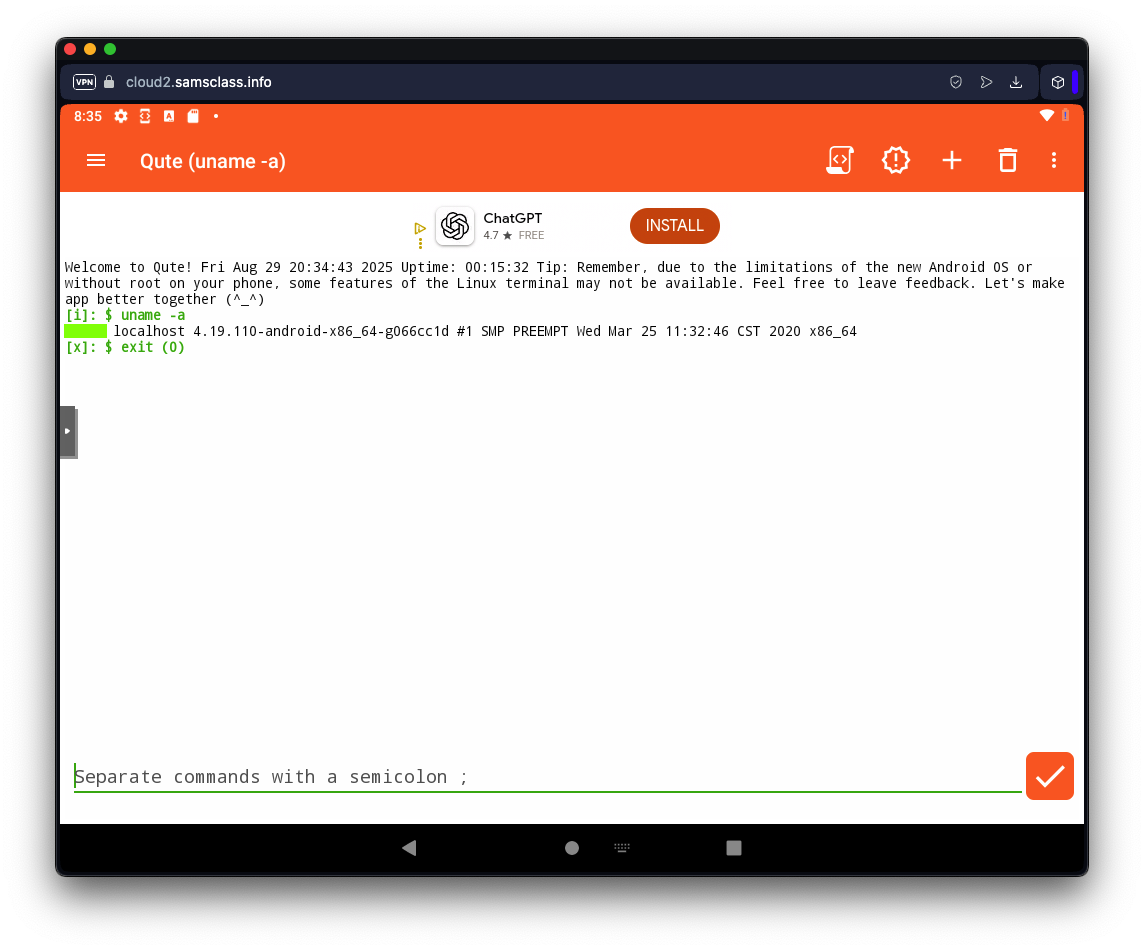Click the Wi-Fi status icon
The image size is (1144, 950).
click(1047, 115)
